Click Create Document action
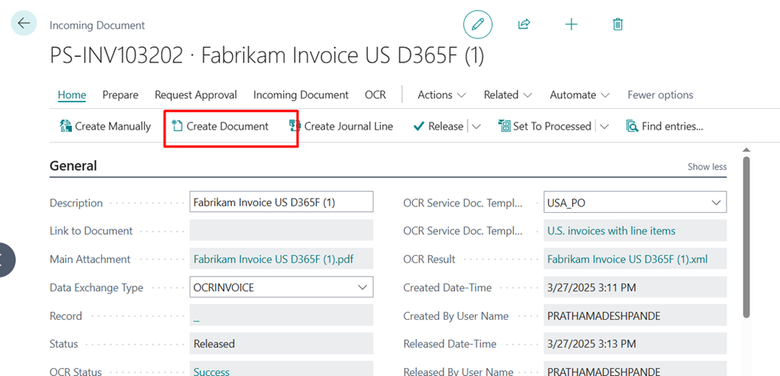The height and width of the screenshot is (376, 780). 220,126
